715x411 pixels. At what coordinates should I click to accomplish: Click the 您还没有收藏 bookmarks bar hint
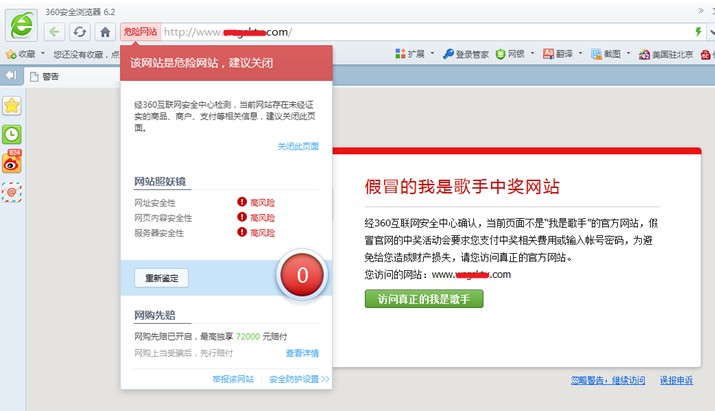[x=85, y=54]
